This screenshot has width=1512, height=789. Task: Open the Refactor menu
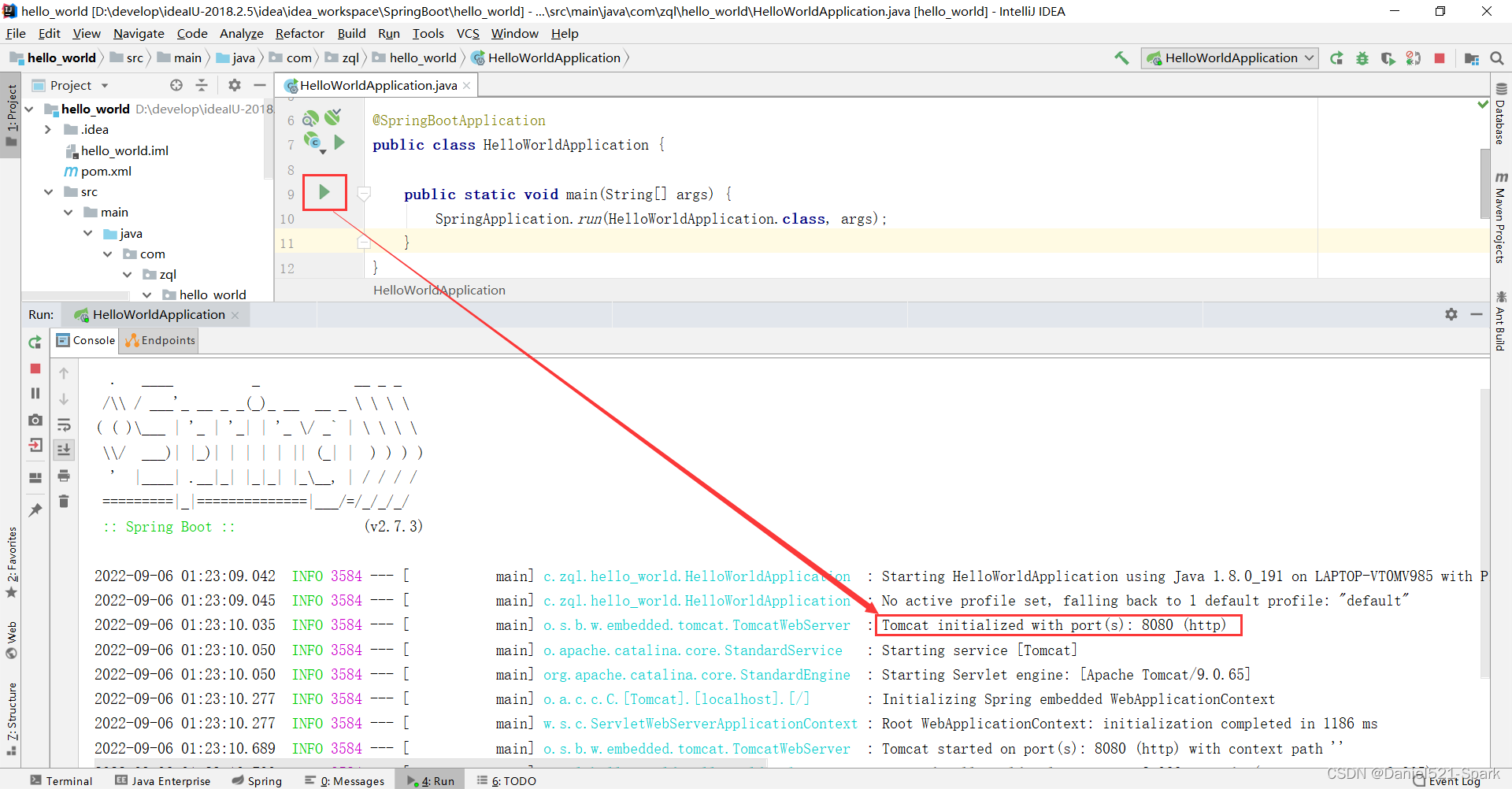[x=299, y=33]
